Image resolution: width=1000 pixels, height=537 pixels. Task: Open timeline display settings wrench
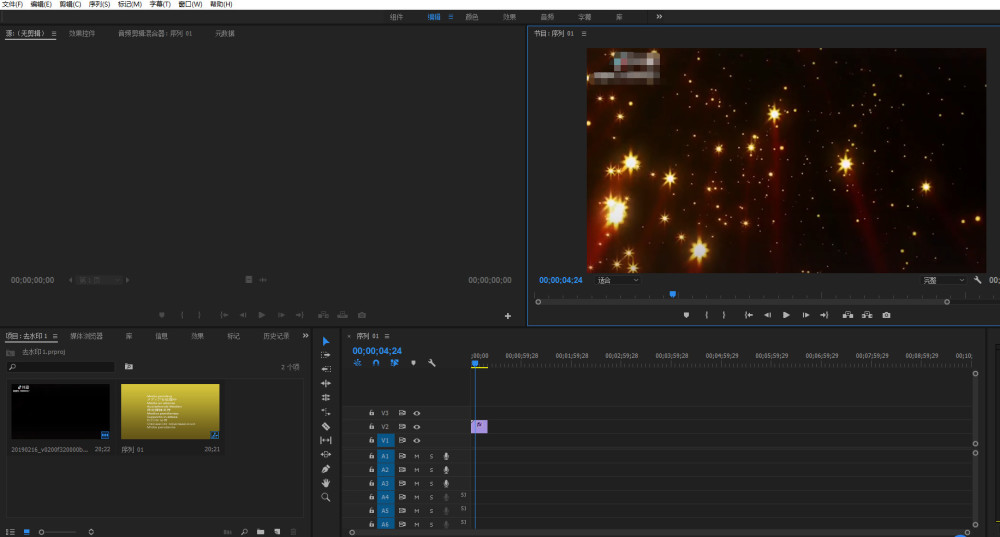(432, 363)
